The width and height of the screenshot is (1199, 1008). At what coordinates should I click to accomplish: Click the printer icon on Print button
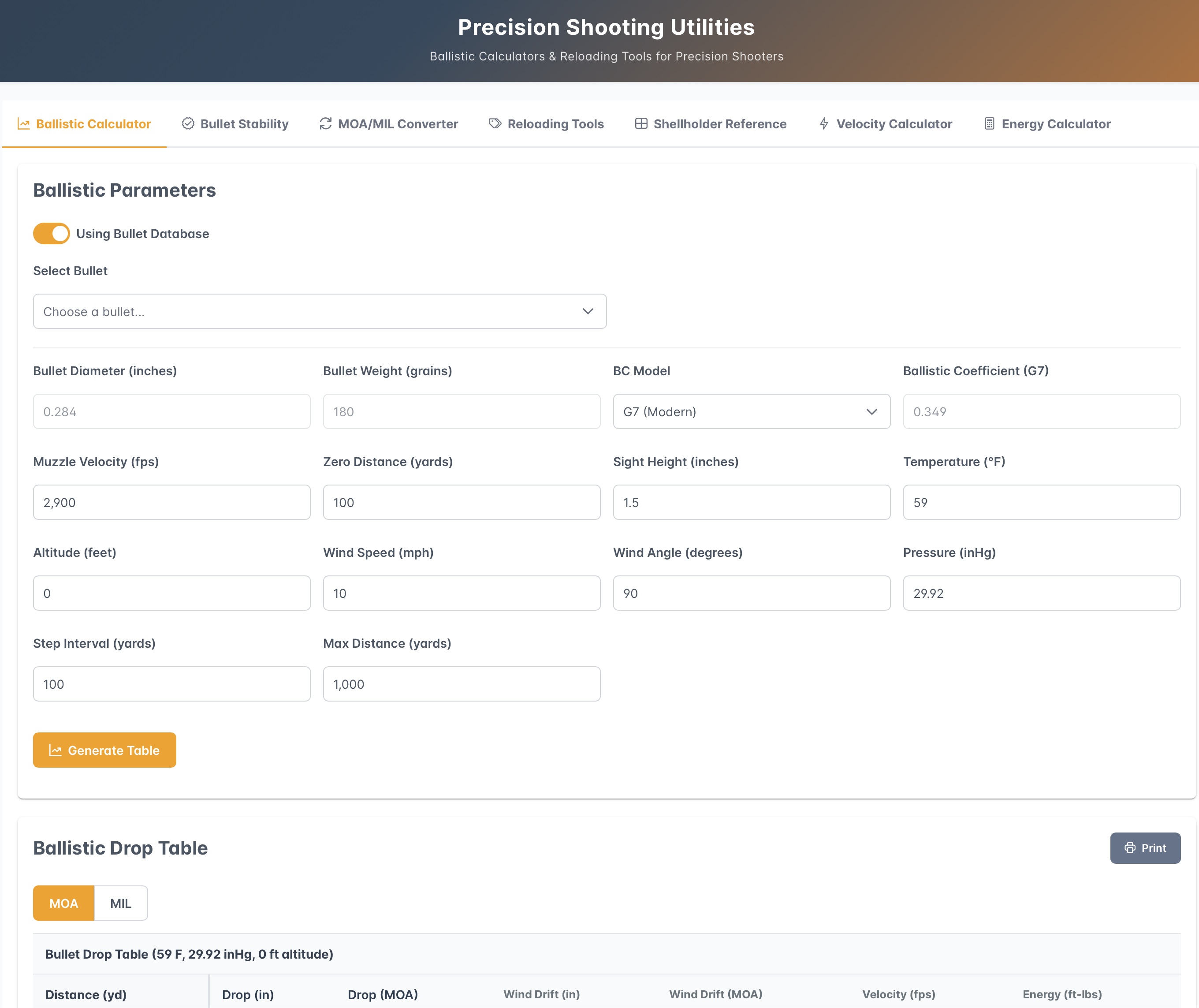1129,848
